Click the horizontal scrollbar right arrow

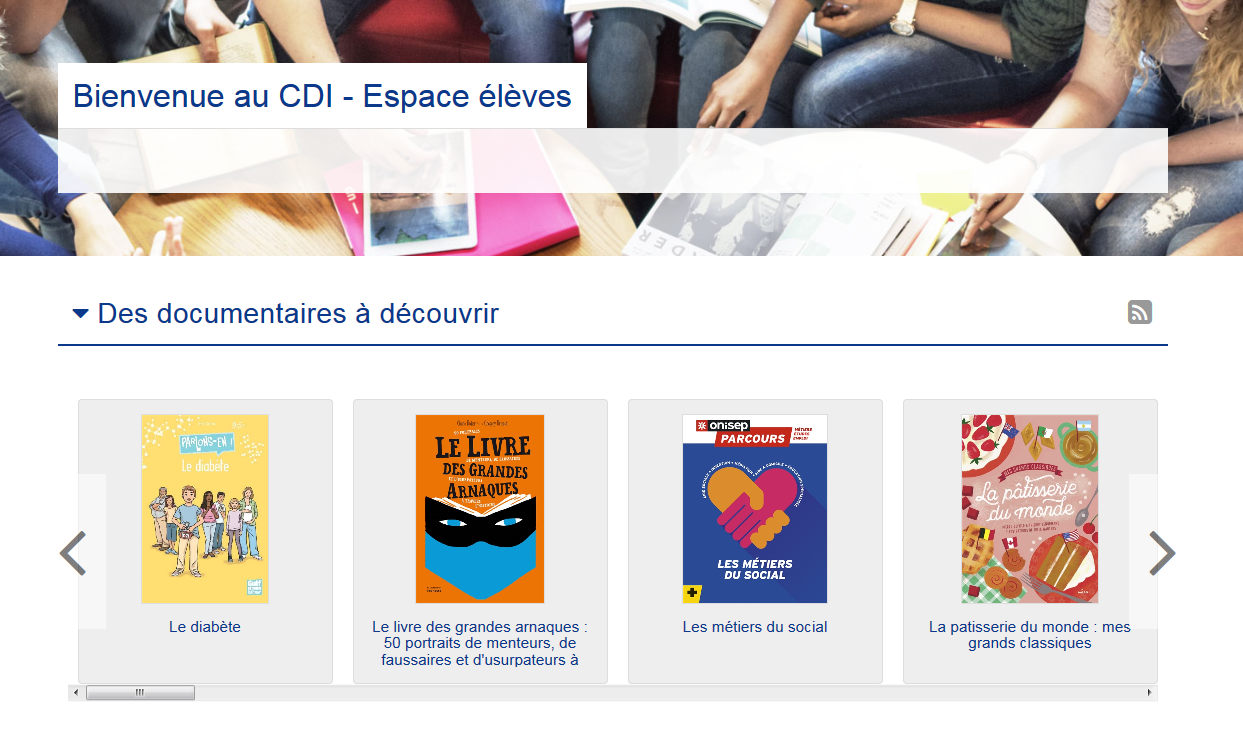(1150, 692)
